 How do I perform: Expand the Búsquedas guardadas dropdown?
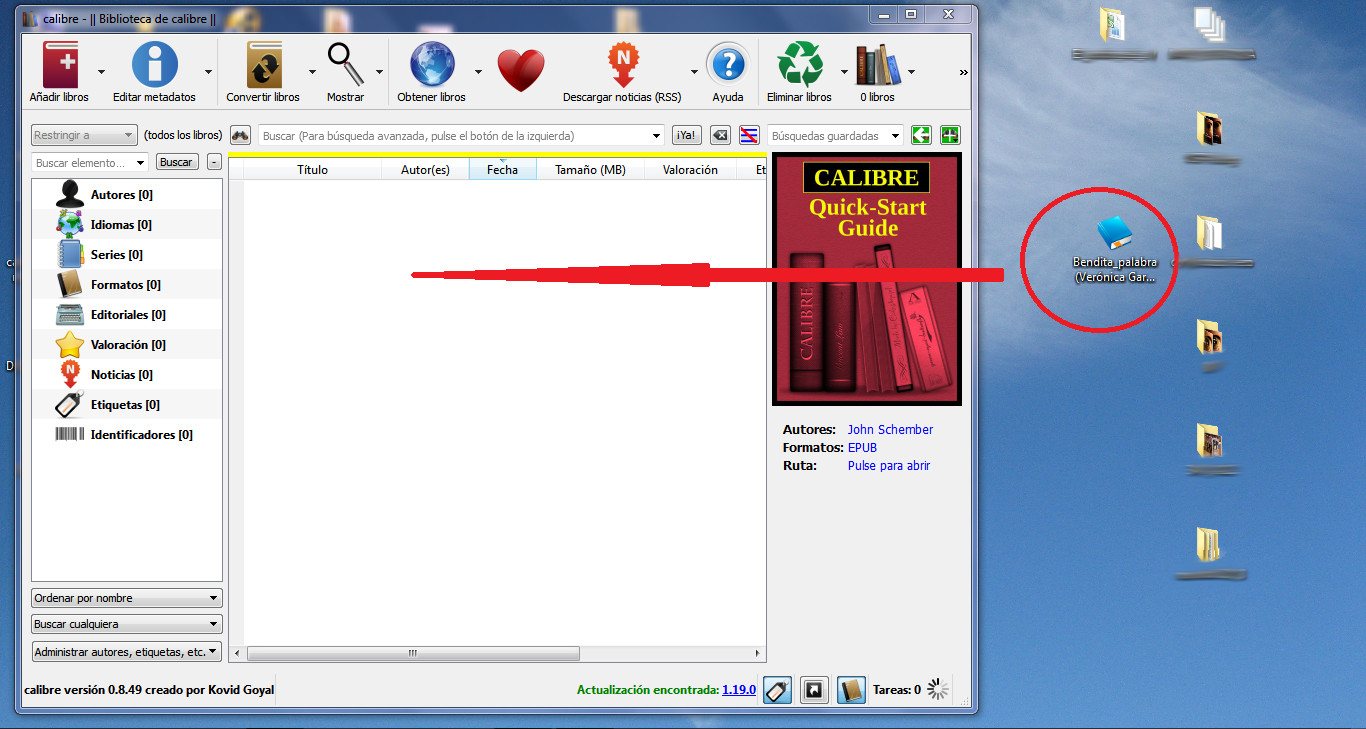click(x=895, y=136)
